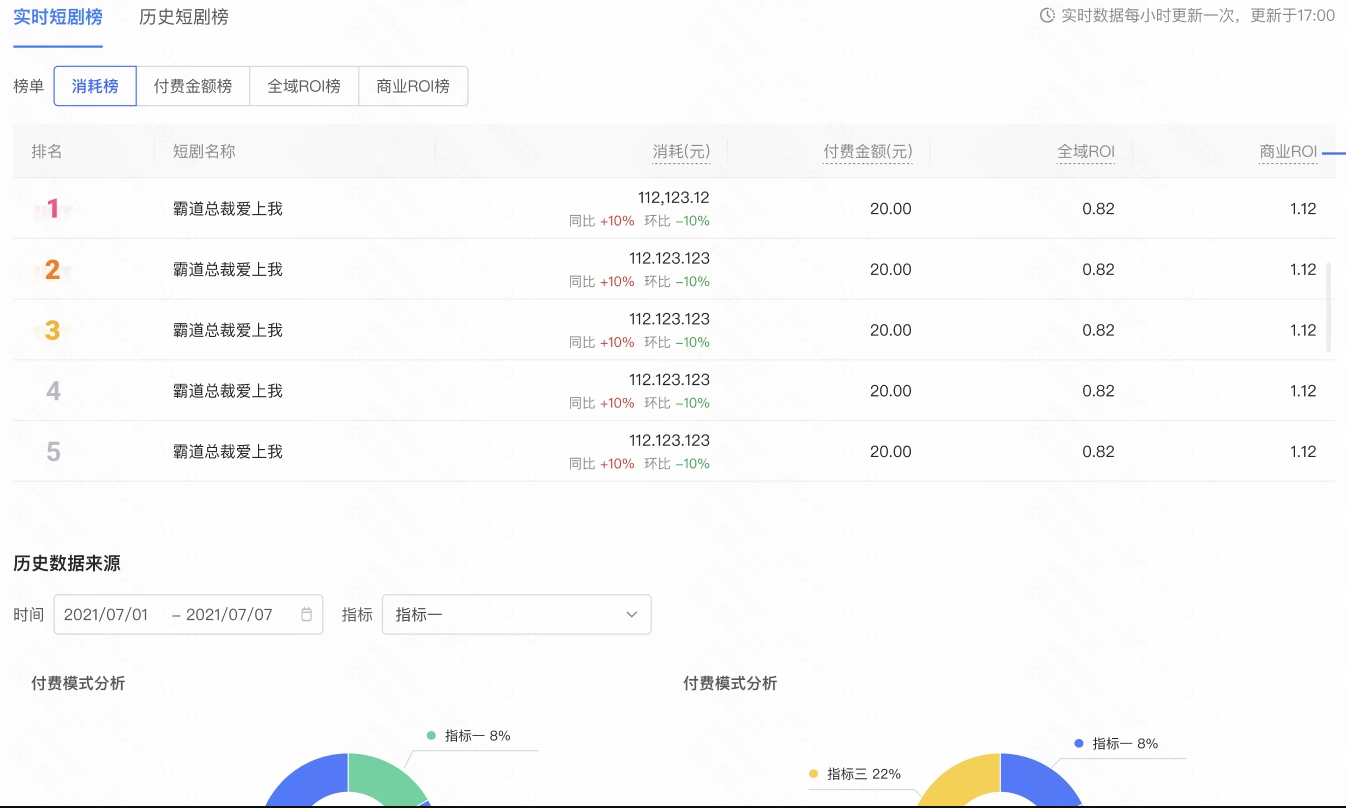Click the rank 1 badge
The image size is (1346, 808).
[x=53, y=209]
